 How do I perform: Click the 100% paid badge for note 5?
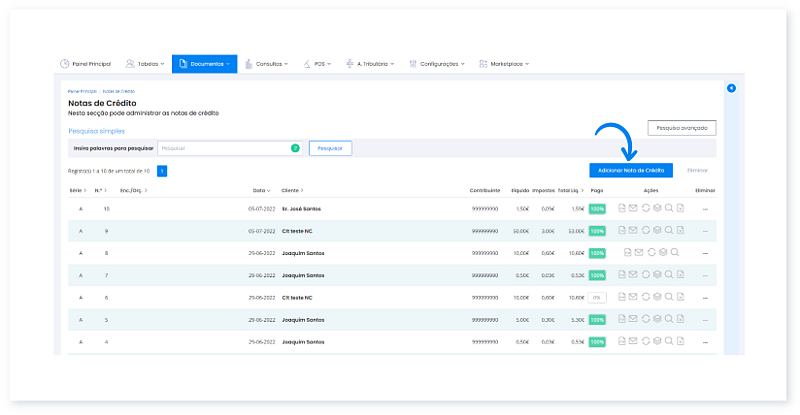[x=597, y=320]
